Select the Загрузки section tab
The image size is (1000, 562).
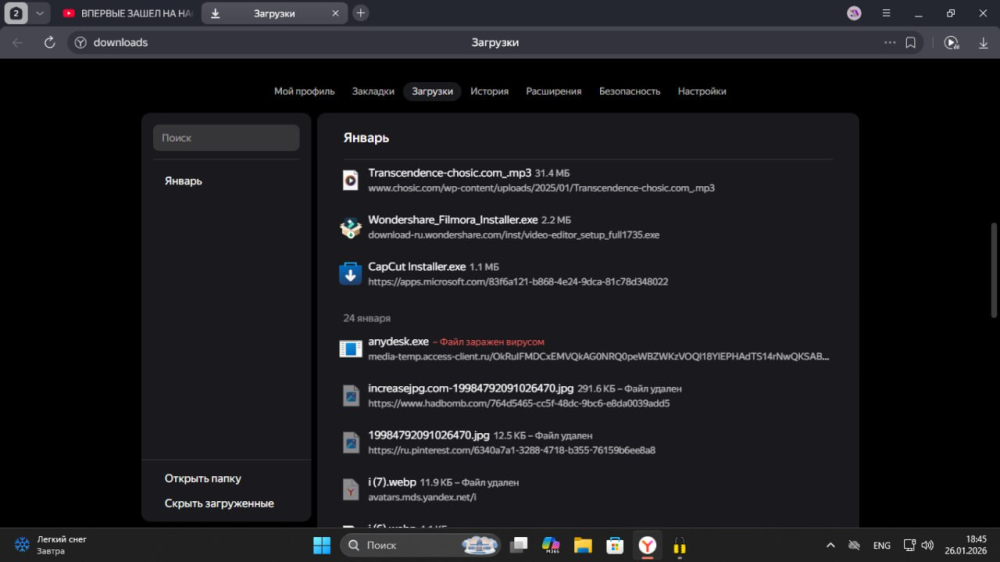pos(432,91)
